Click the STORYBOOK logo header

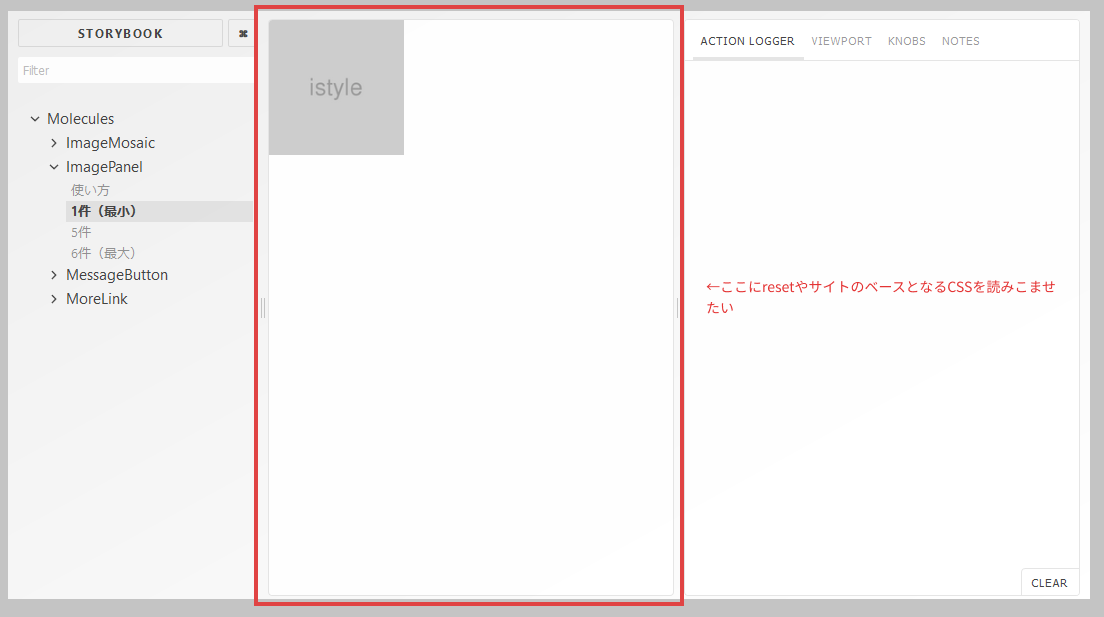tap(120, 33)
